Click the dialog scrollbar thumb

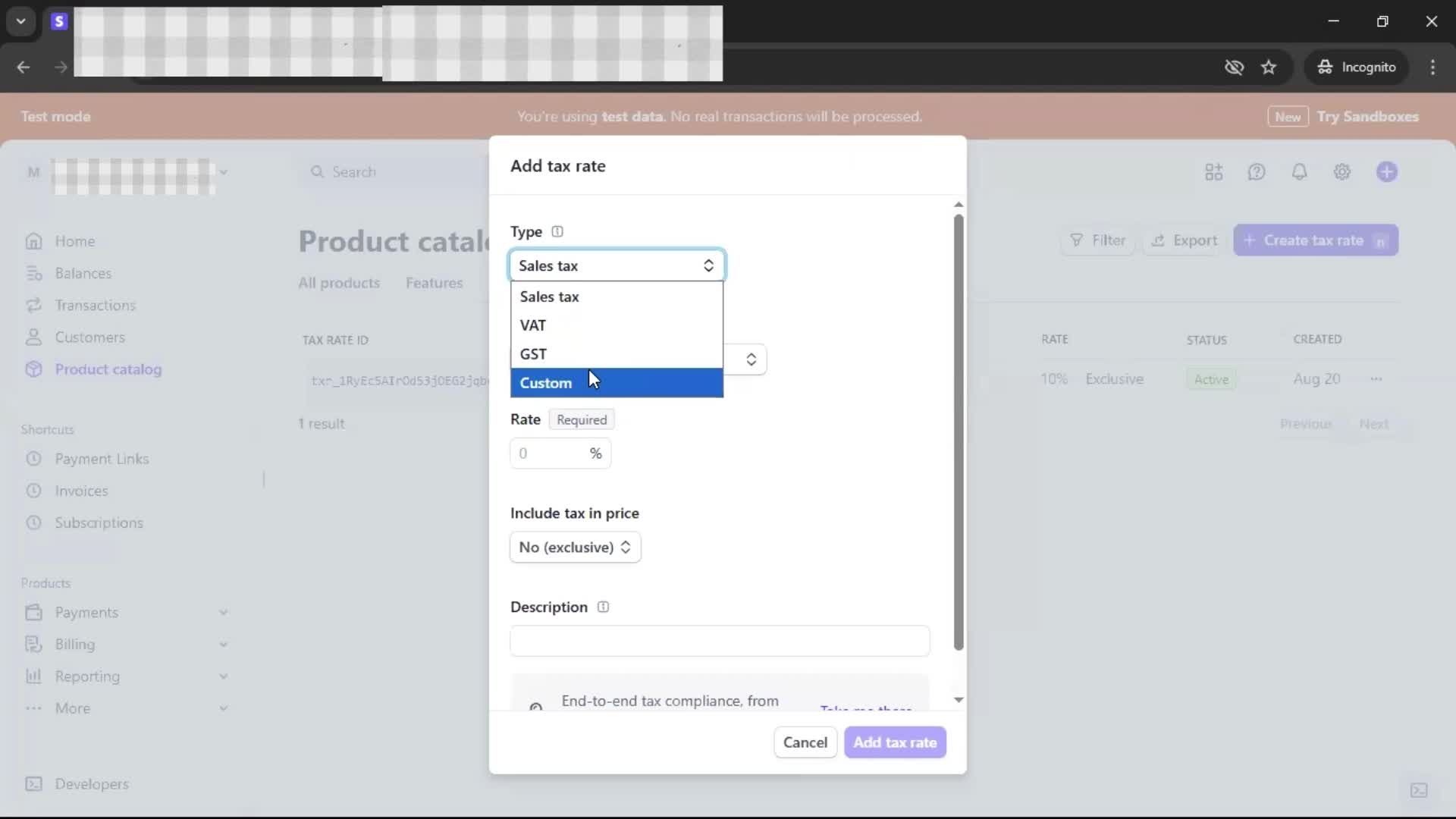959,432
